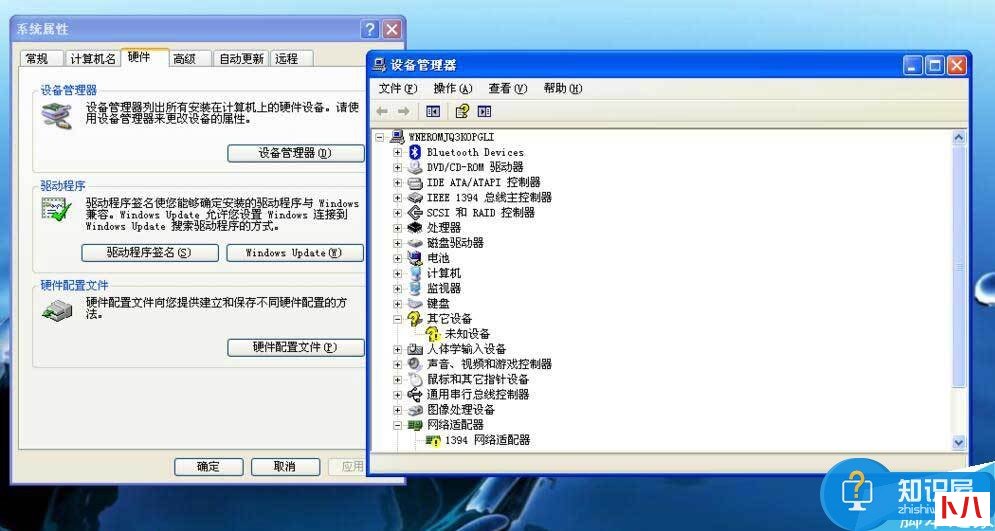Viewport: 995px width, 531px height.
Task: Select the 图像处理设备 imaging icon
Action: point(415,410)
